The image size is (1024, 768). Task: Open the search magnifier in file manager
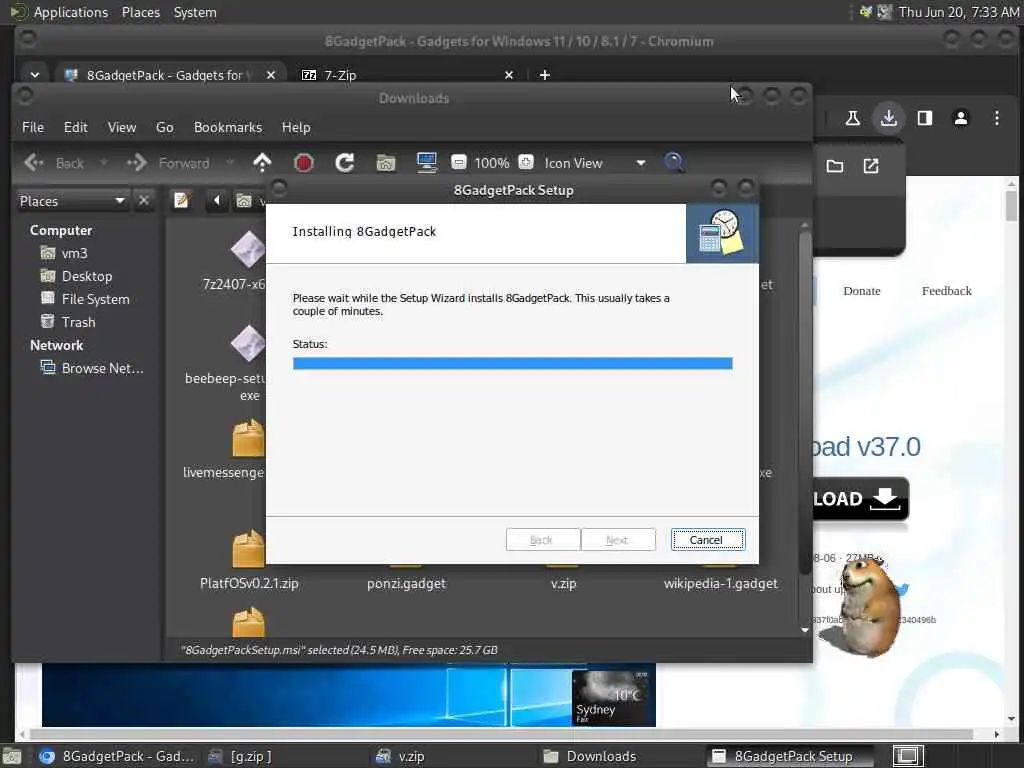pos(674,163)
